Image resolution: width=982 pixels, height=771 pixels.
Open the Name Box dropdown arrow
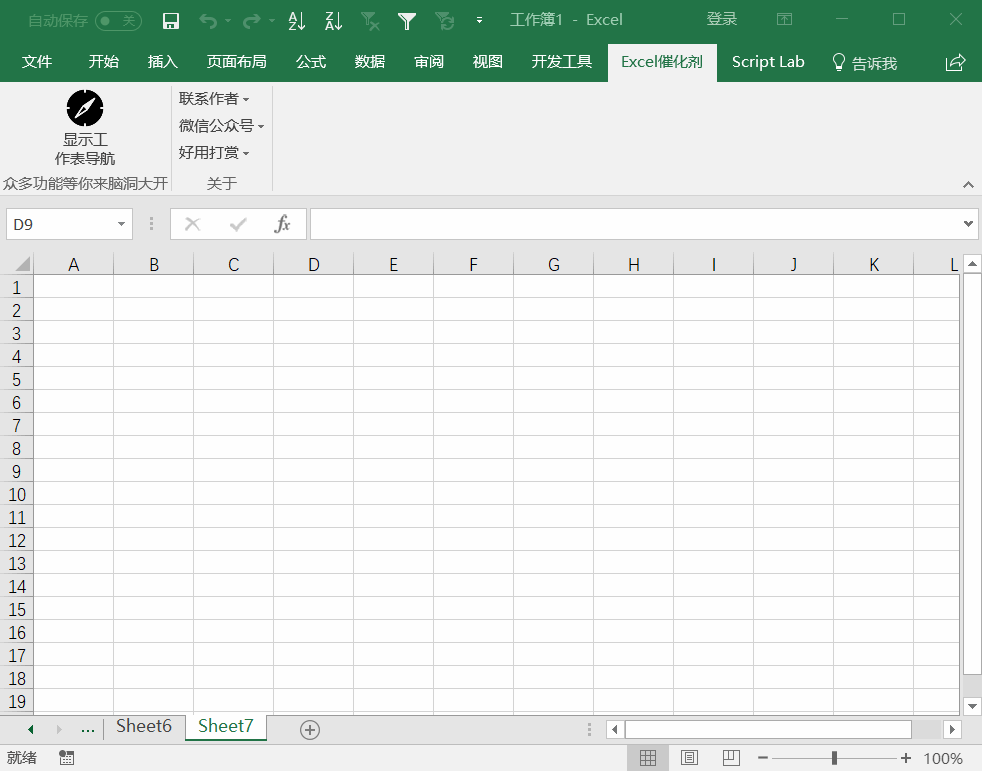pyautogui.click(x=121, y=224)
